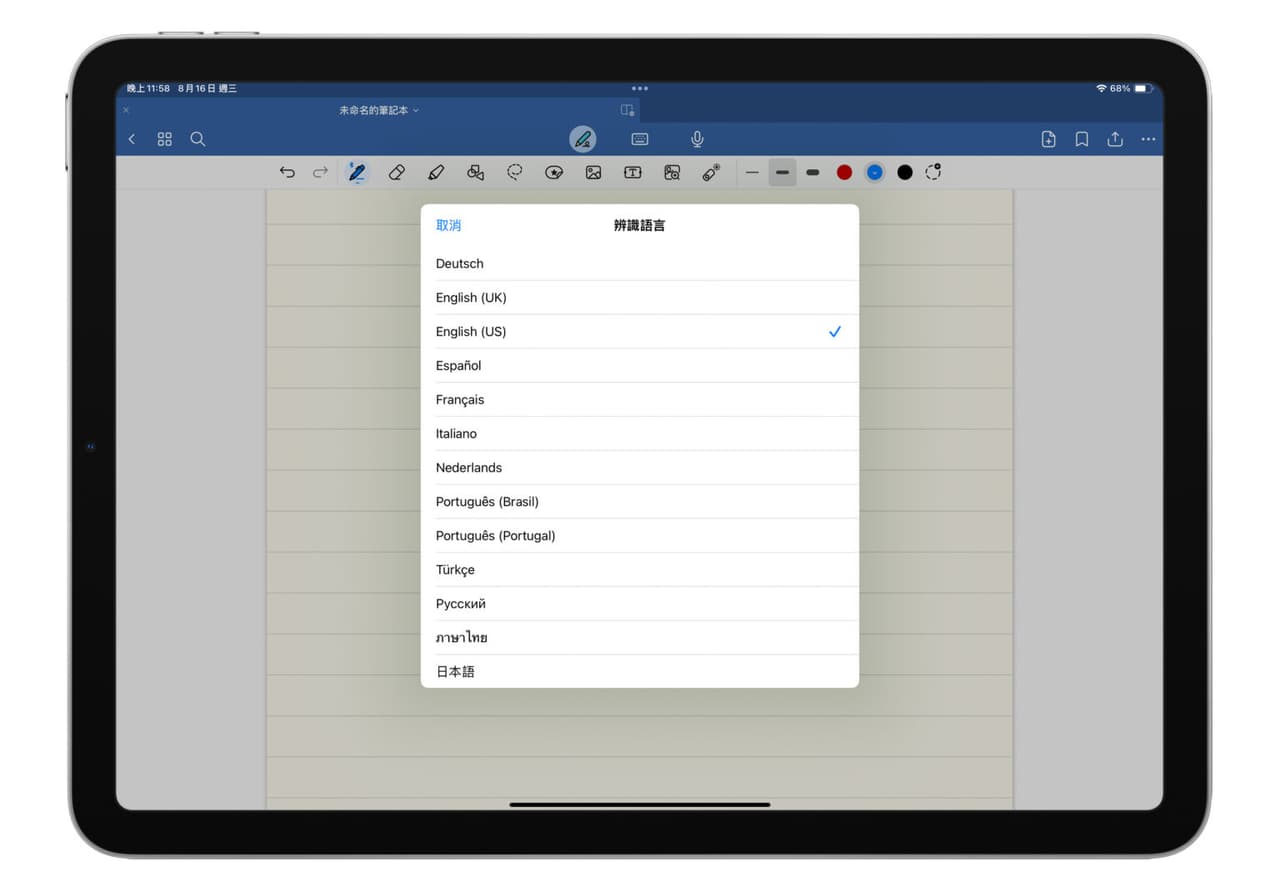Screen dimensions: 1280x892
Task: Select English (UK) as recognition language
Action: pos(471,297)
